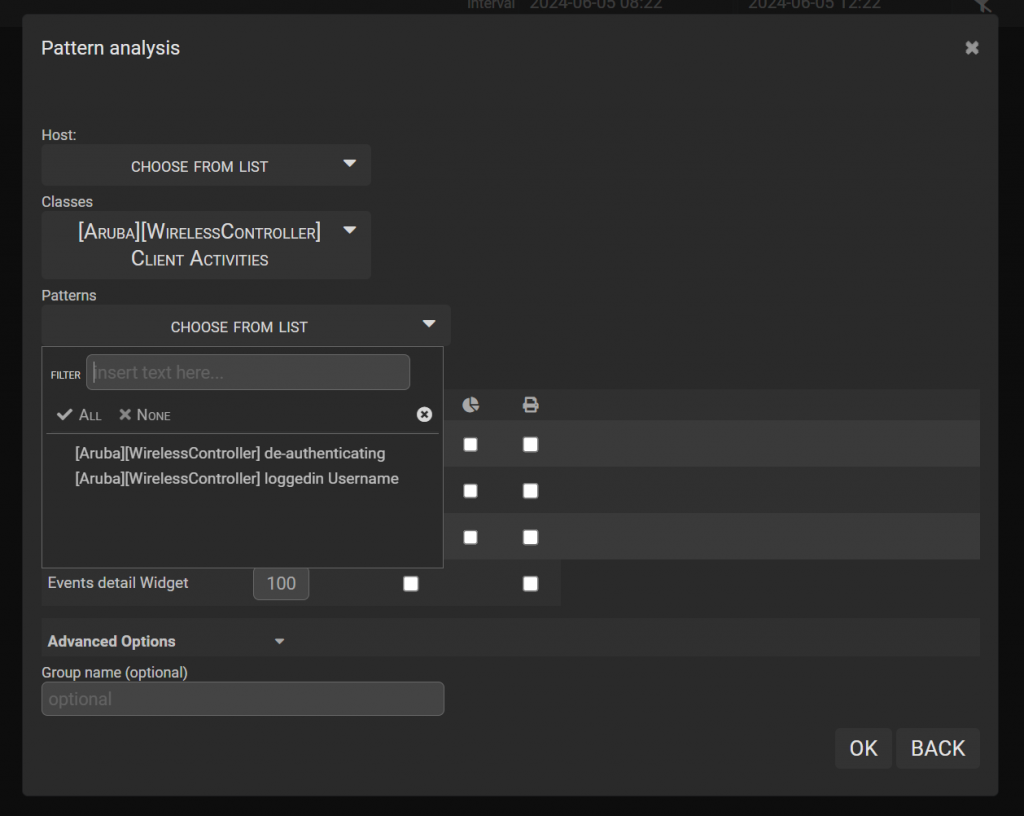Click the printer column icon
1024x816 pixels.
coord(530,405)
